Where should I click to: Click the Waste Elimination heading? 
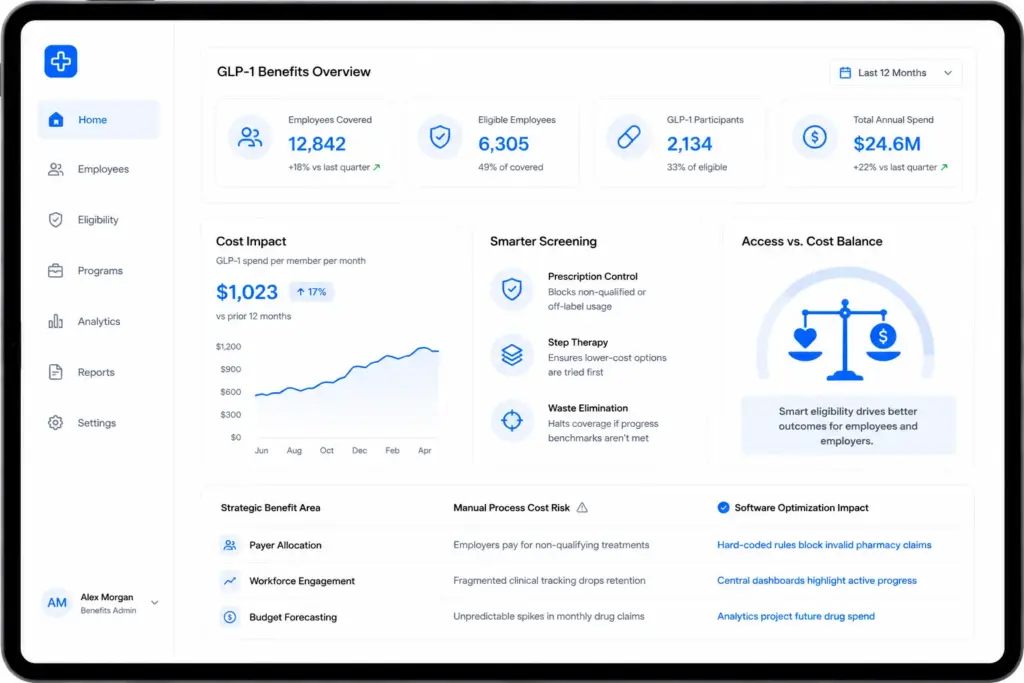coord(588,408)
